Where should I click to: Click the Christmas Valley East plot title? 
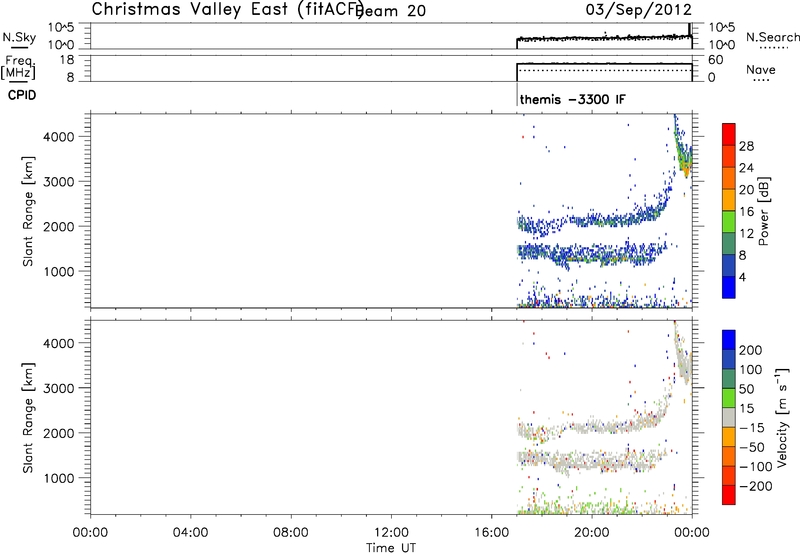point(228,9)
